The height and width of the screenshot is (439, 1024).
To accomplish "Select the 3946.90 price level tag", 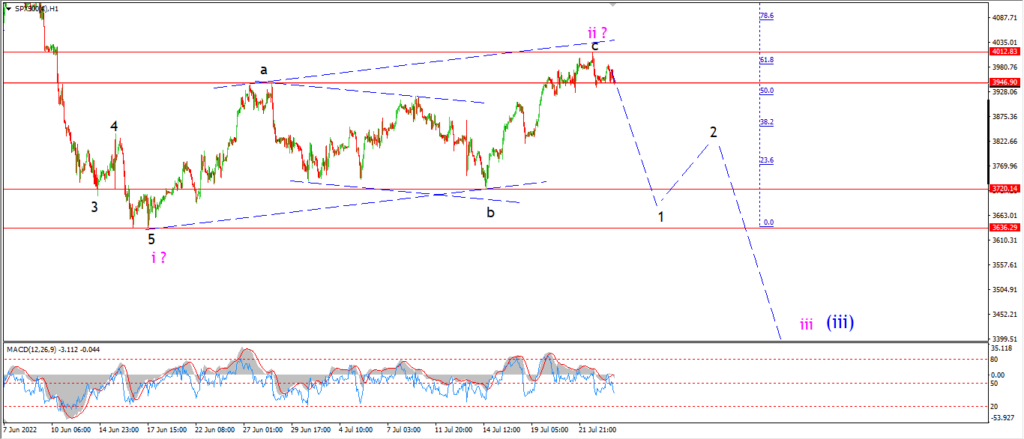I will pos(1006,82).
